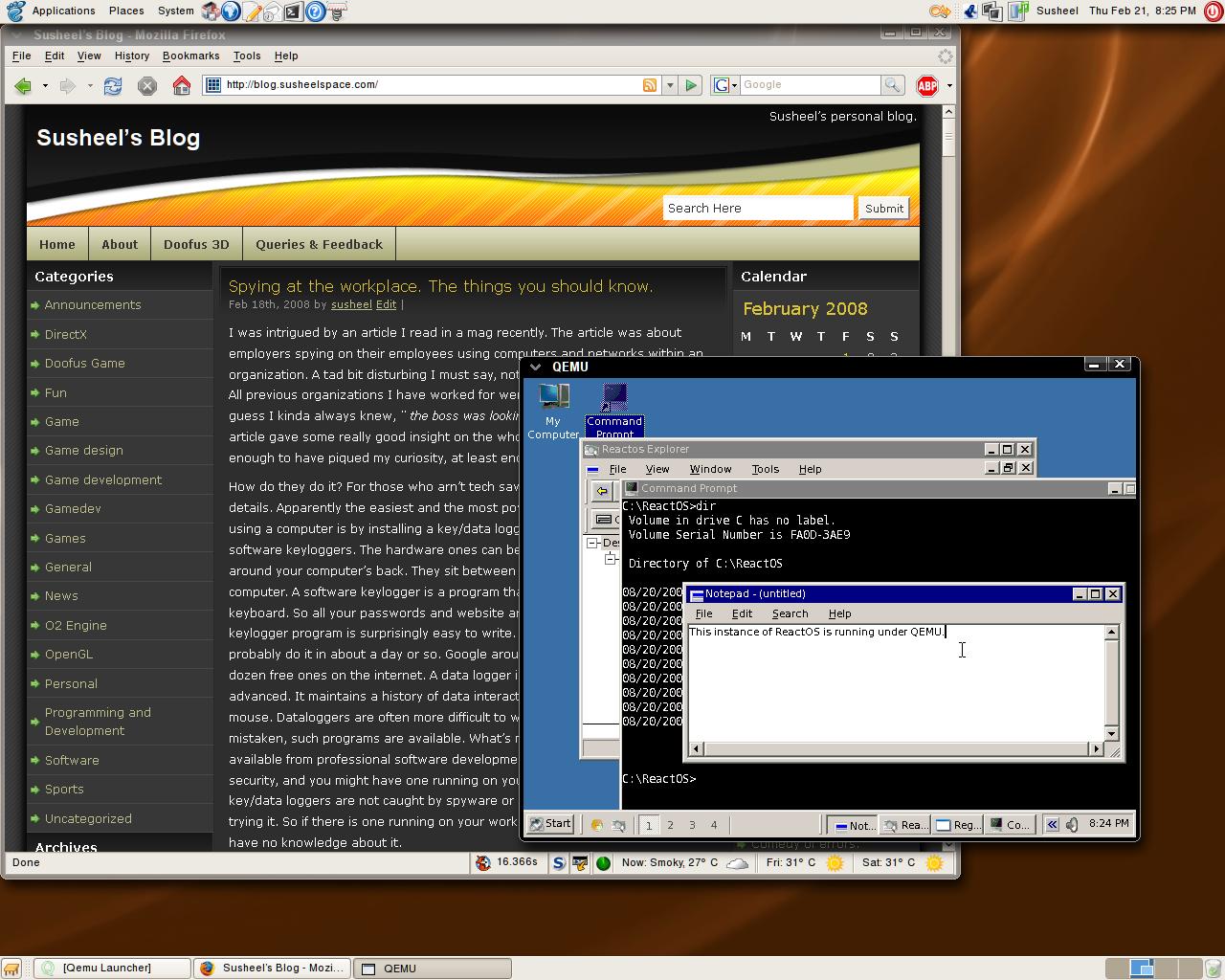Open the Notepad File menu
This screenshot has height=980, width=1225.
703,613
